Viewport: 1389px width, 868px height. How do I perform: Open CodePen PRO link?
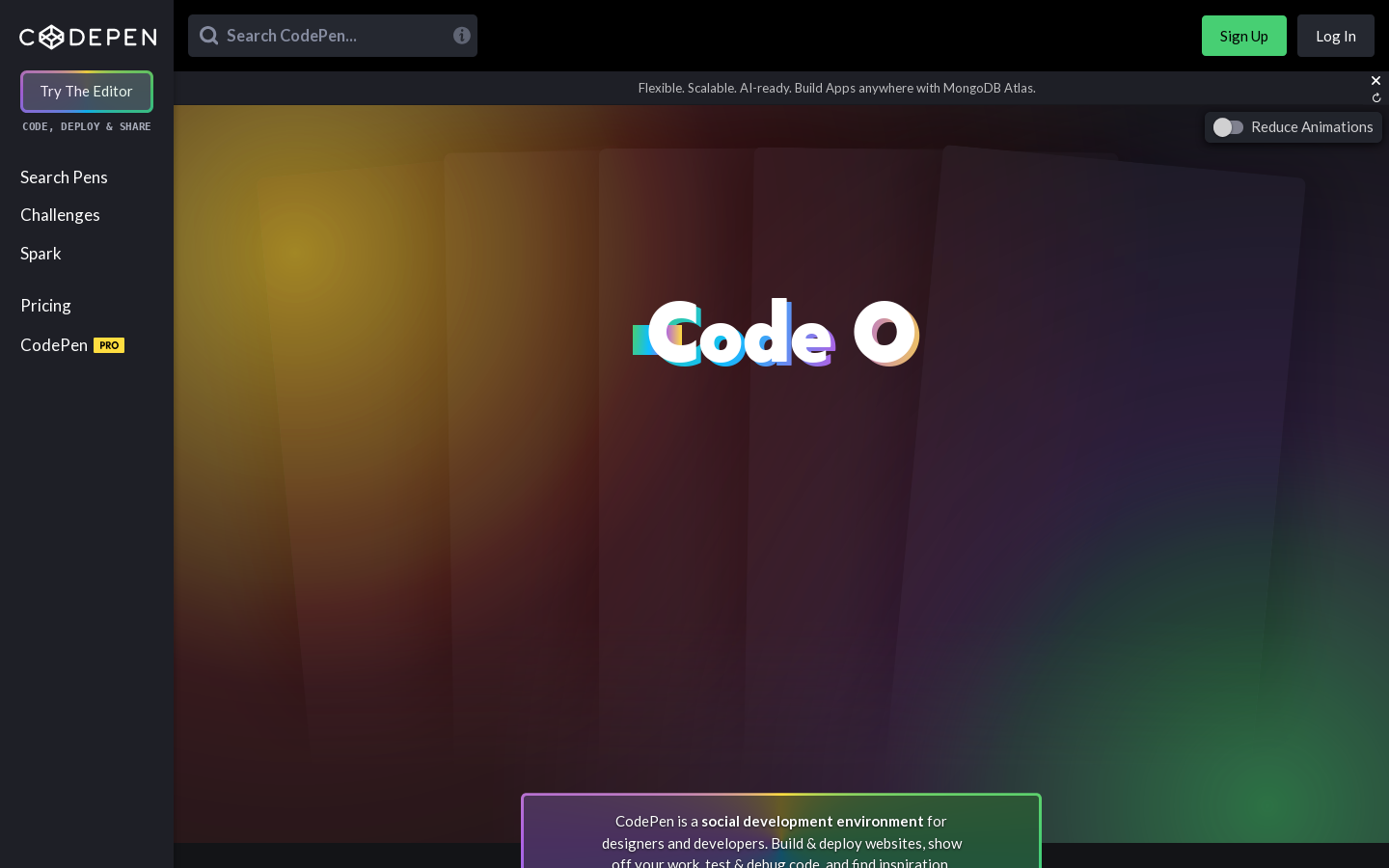coord(72,345)
